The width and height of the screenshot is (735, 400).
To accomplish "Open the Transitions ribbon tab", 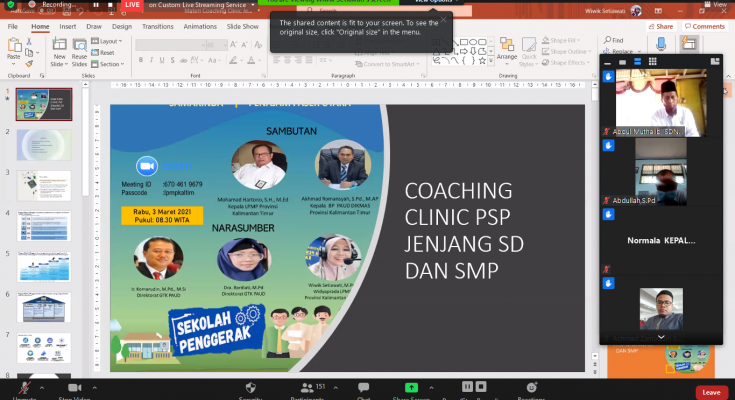I will (x=157, y=27).
